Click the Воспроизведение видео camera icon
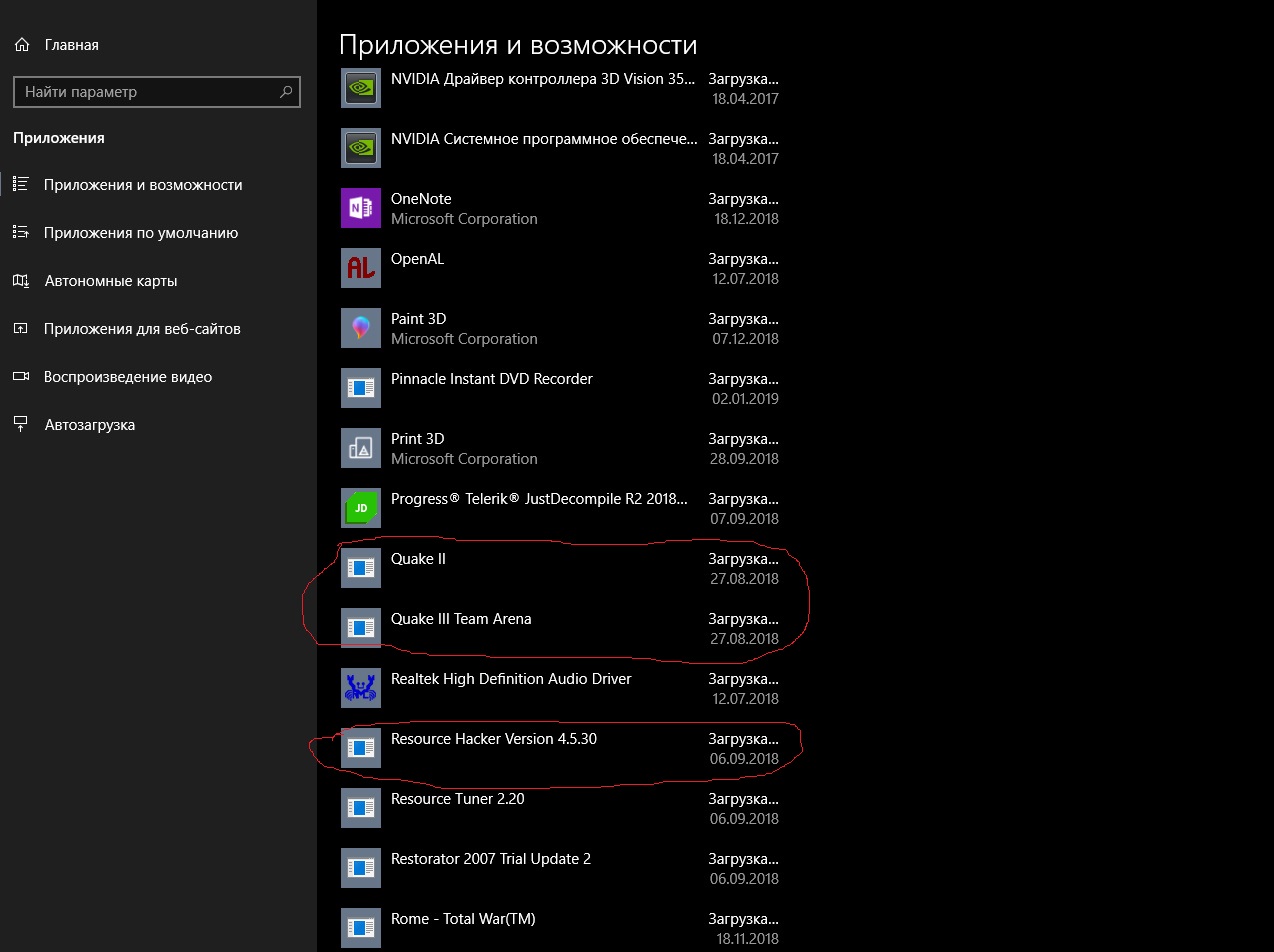The height and width of the screenshot is (952, 1274). [21, 377]
